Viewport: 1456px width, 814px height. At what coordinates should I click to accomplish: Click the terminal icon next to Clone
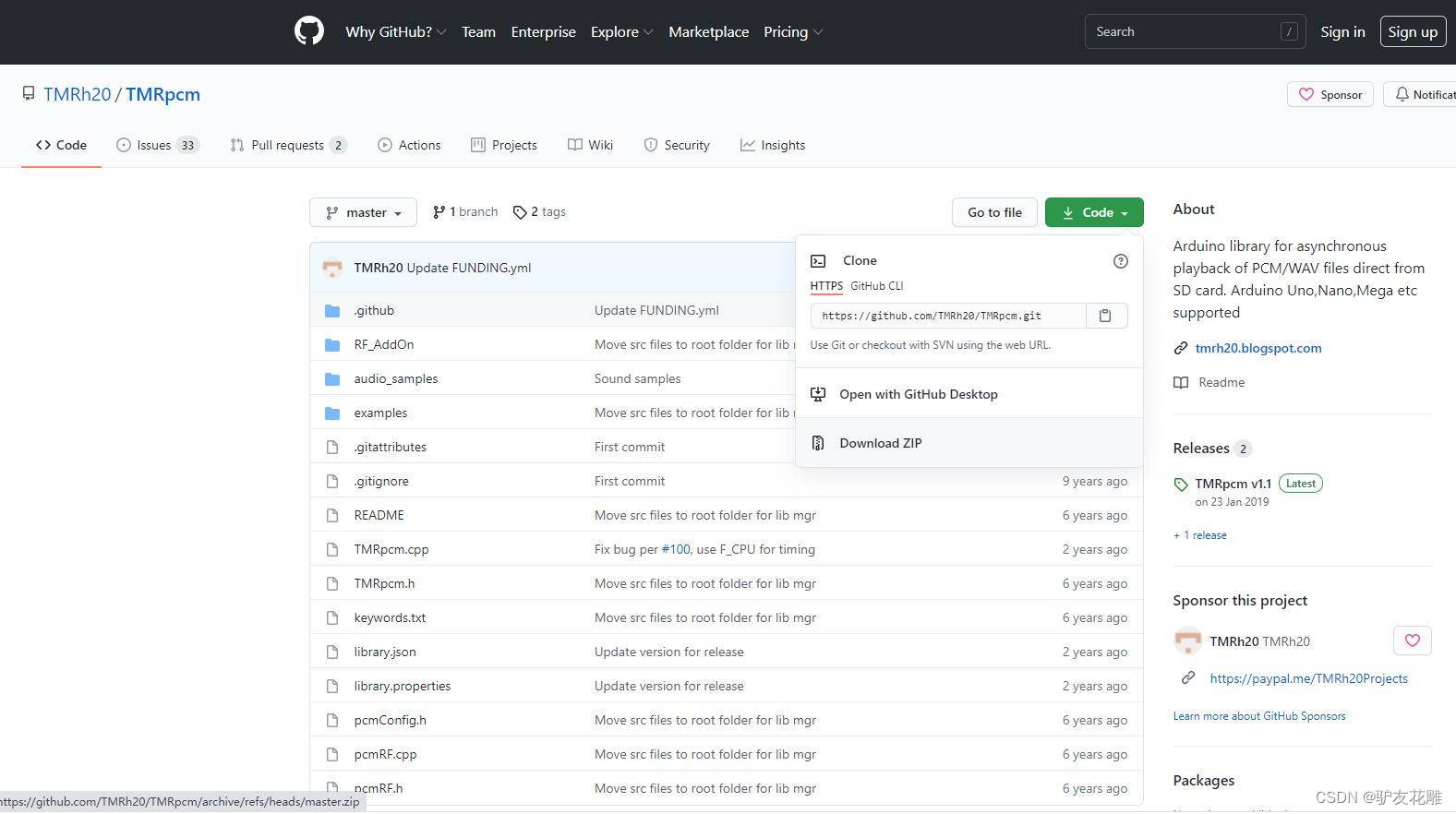point(818,261)
